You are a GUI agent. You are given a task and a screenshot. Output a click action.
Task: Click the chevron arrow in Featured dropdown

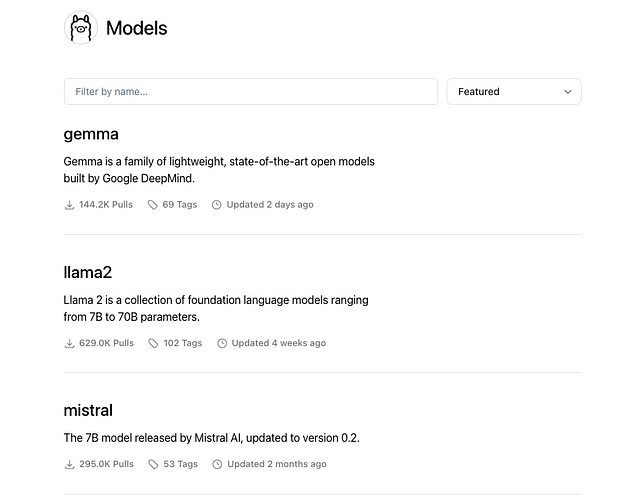(x=568, y=92)
